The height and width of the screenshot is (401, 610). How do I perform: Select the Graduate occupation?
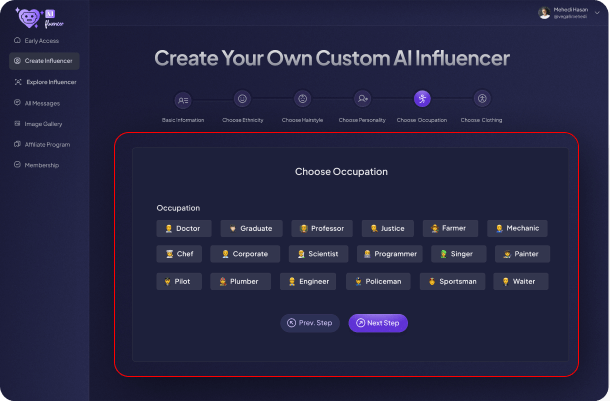tap(251, 228)
